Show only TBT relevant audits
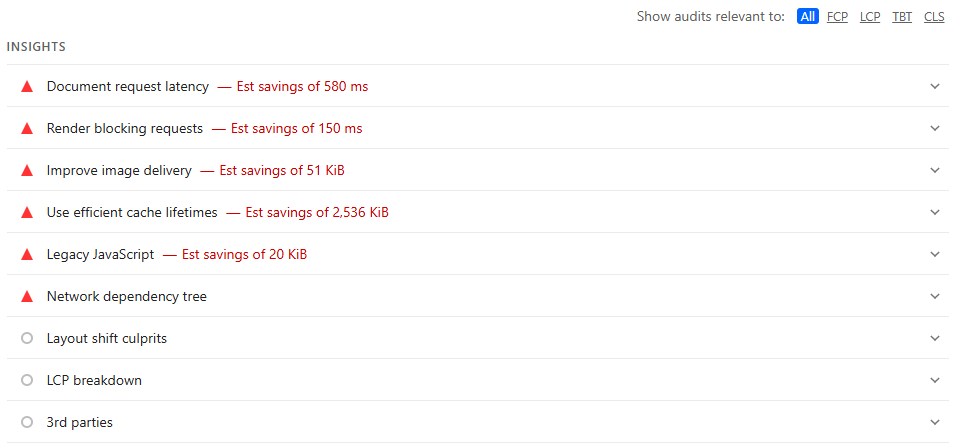 pos(902,17)
